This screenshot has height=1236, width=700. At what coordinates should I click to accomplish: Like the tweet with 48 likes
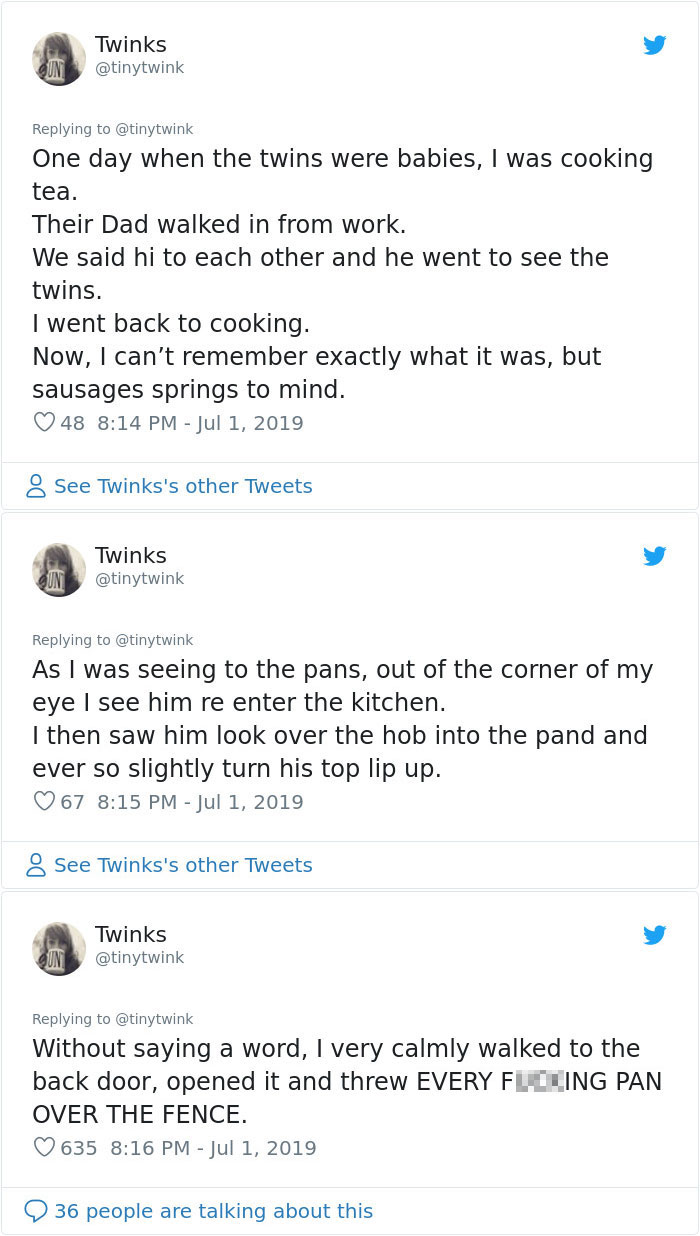click(x=44, y=423)
